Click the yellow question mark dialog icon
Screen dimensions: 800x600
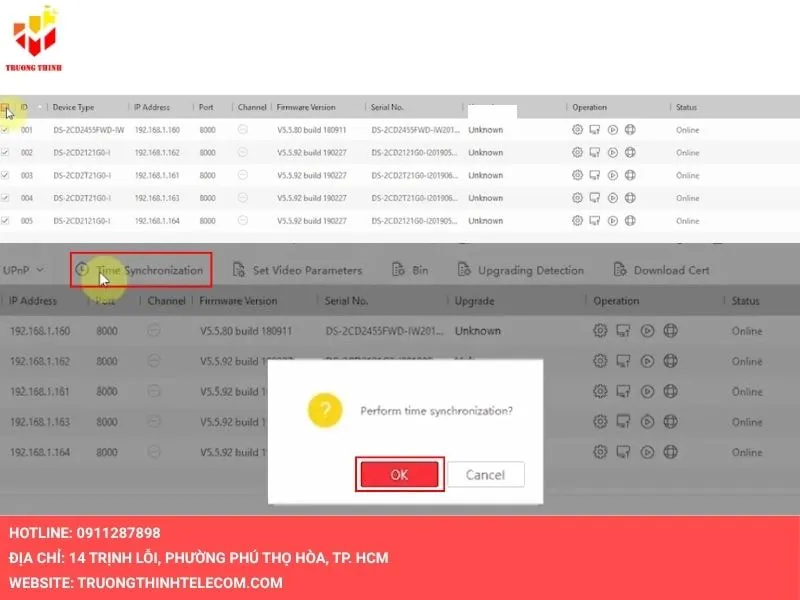[x=325, y=410]
